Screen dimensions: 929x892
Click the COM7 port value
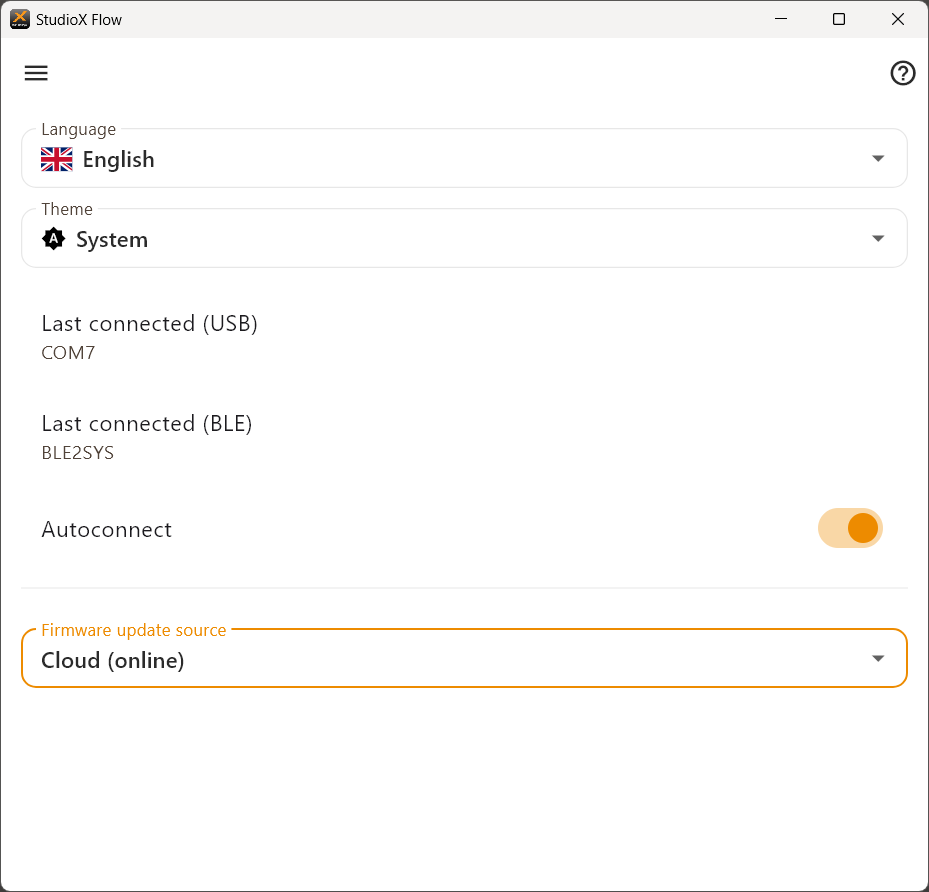(x=68, y=353)
